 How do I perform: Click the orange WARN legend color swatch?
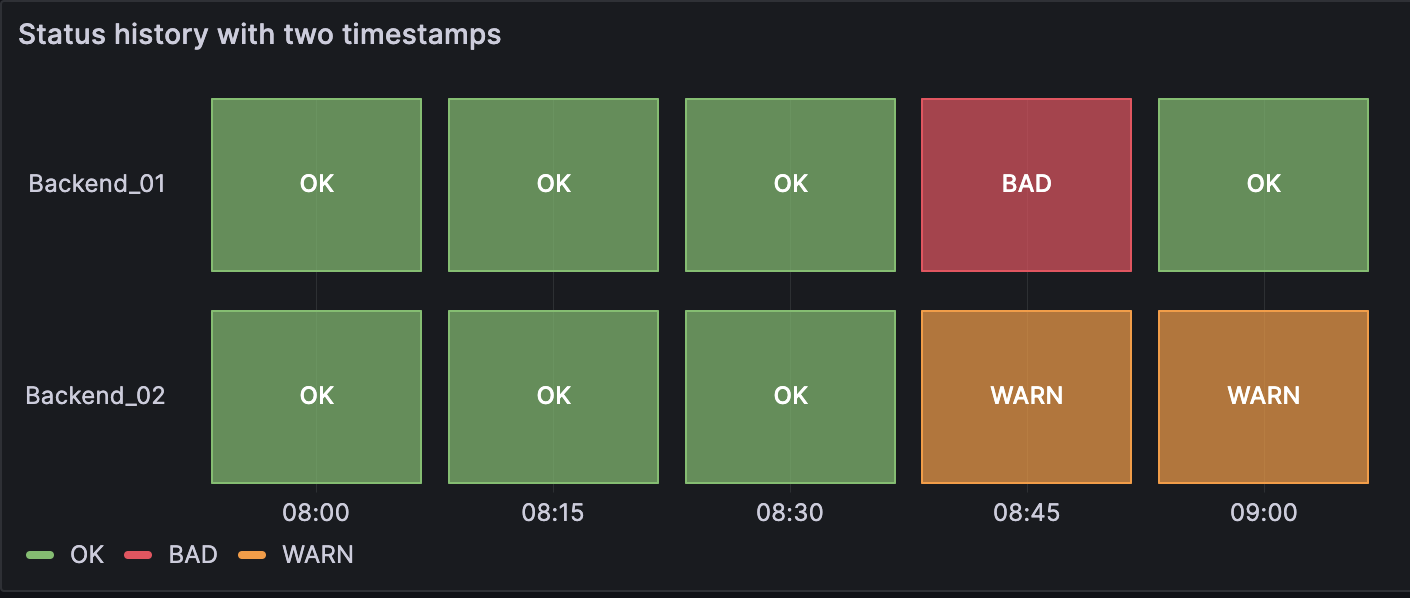(252, 555)
